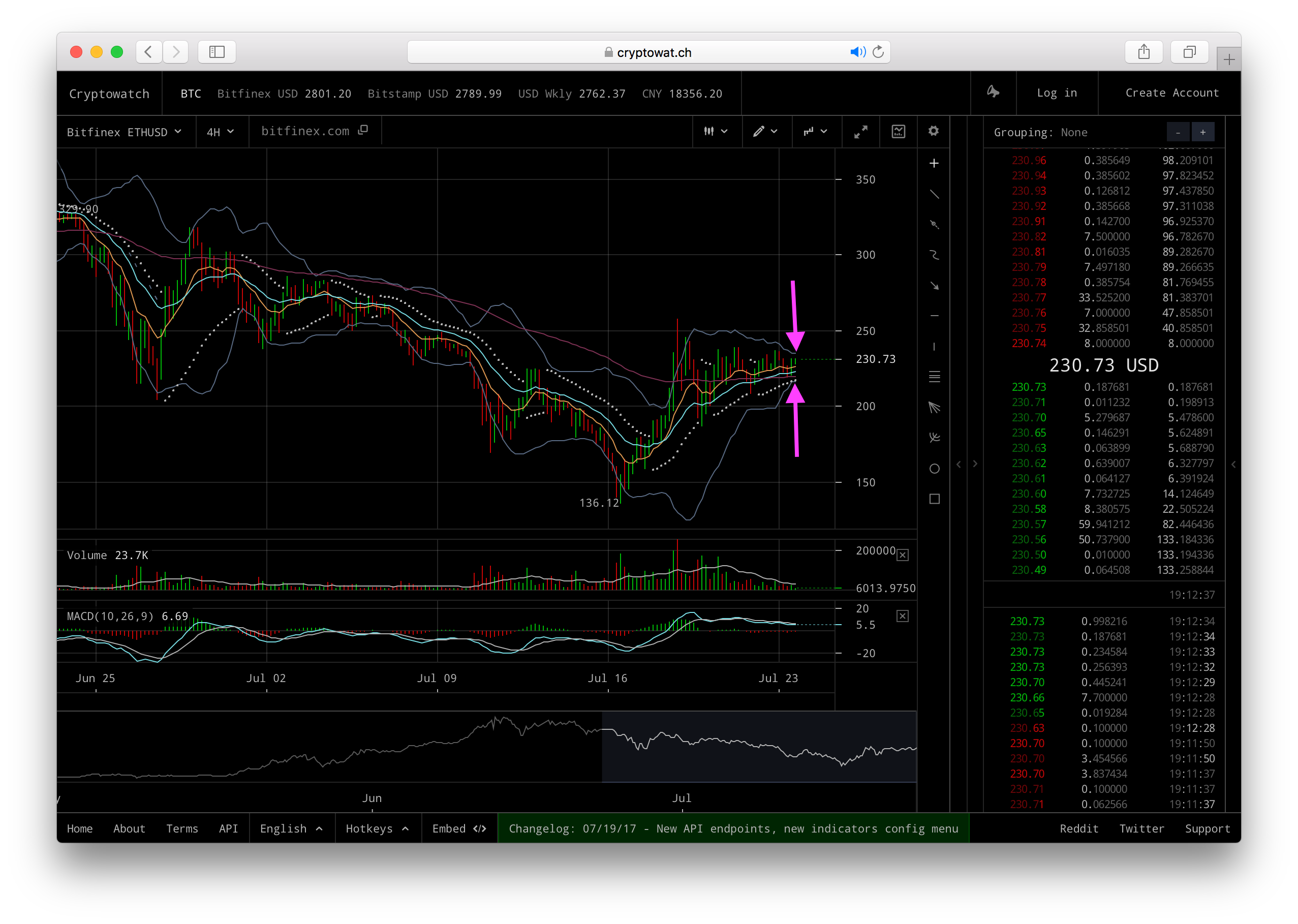Screen dimensions: 1298x924
Task: Select the vertical line tool
Action: pyautogui.click(x=934, y=347)
